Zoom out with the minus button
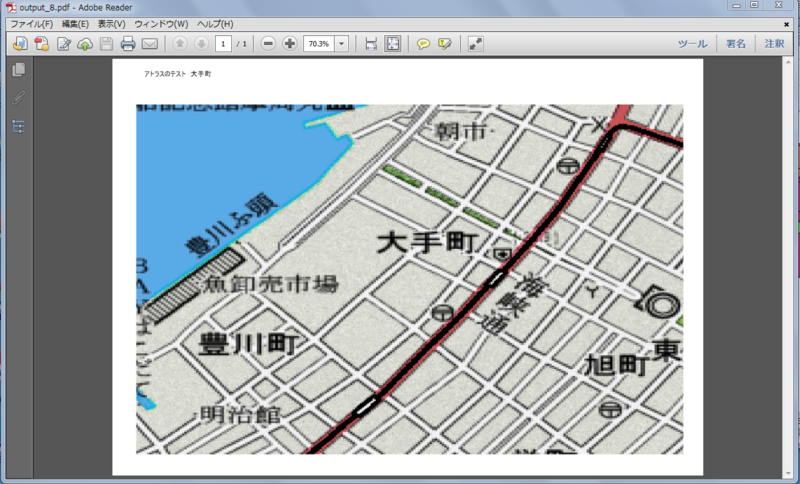The width and height of the screenshot is (800, 484). click(x=268, y=44)
